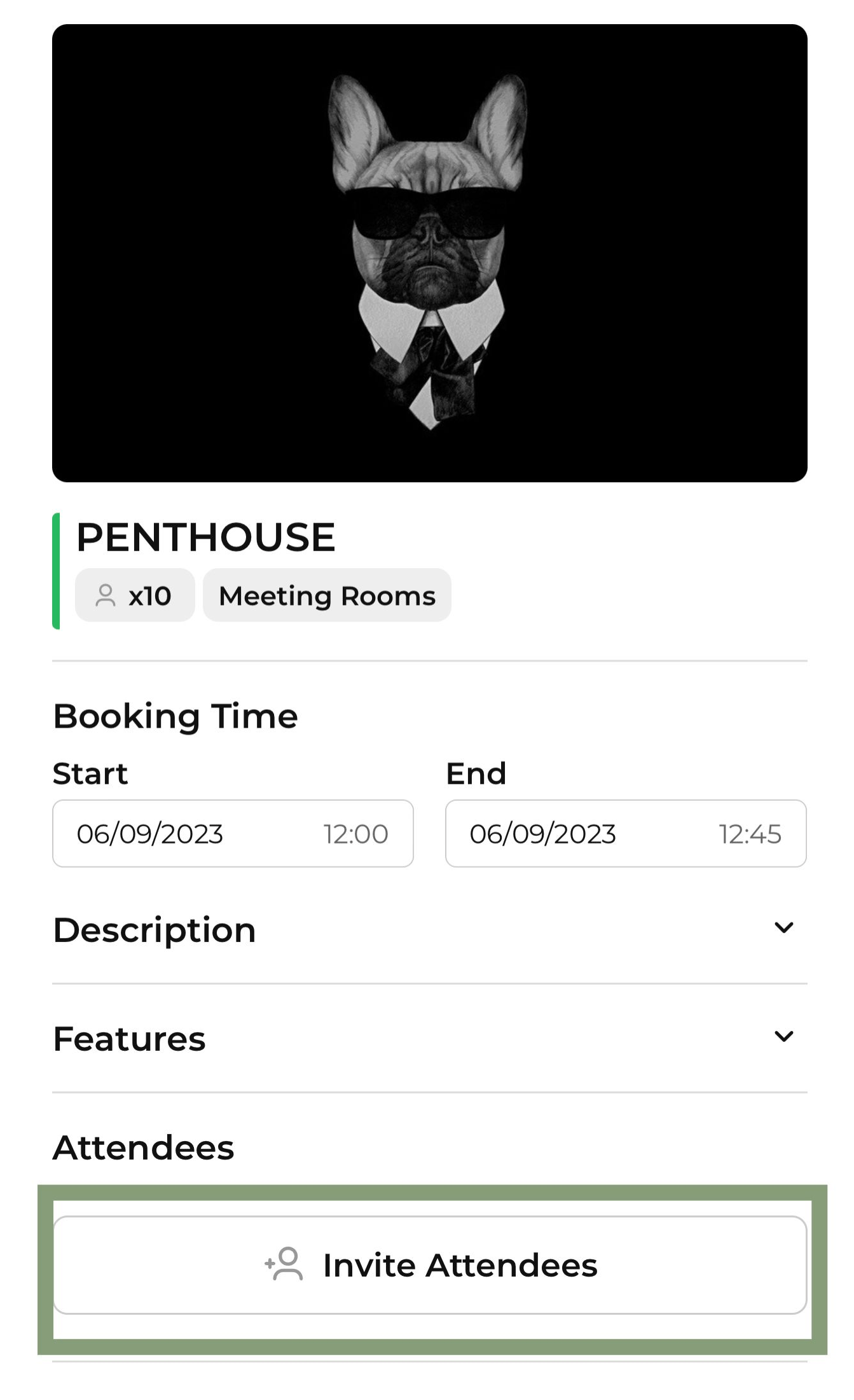The image size is (854, 1400).
Task: Change the 12:45 end time
Action: coord(750,834)
